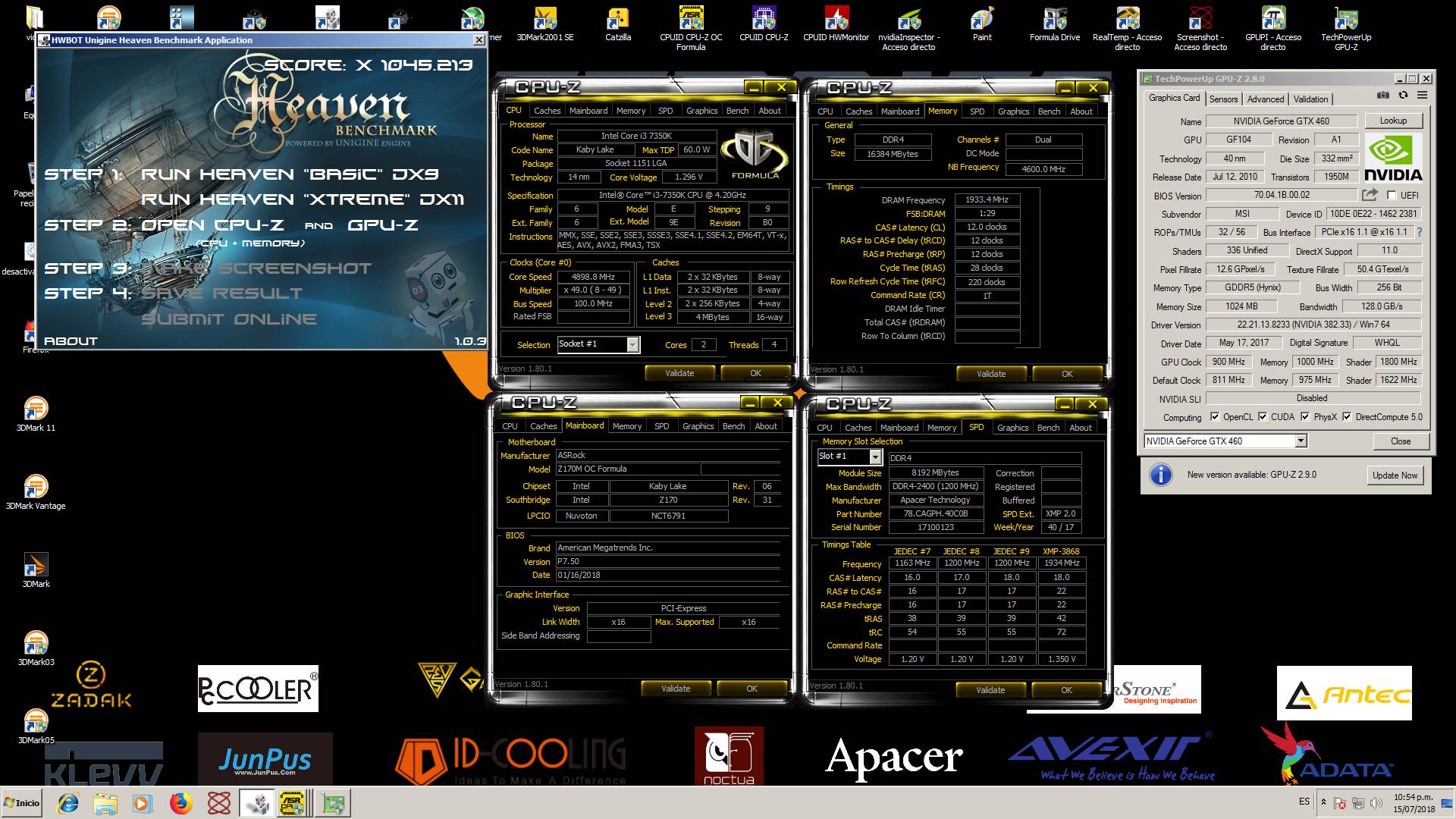Image resolution: width=1456 pixels, height=819 pixels.
Task: Open 3DMark desktop icon
Action: pyautogui.click(x=36, y=570)
